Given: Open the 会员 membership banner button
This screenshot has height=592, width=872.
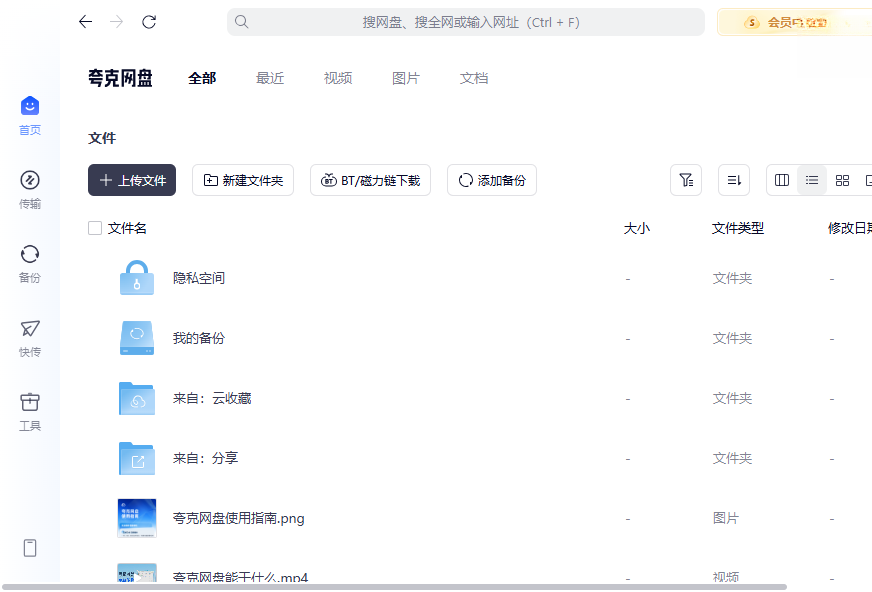Looking at the screenshot, I should click(x=795, y=22).
